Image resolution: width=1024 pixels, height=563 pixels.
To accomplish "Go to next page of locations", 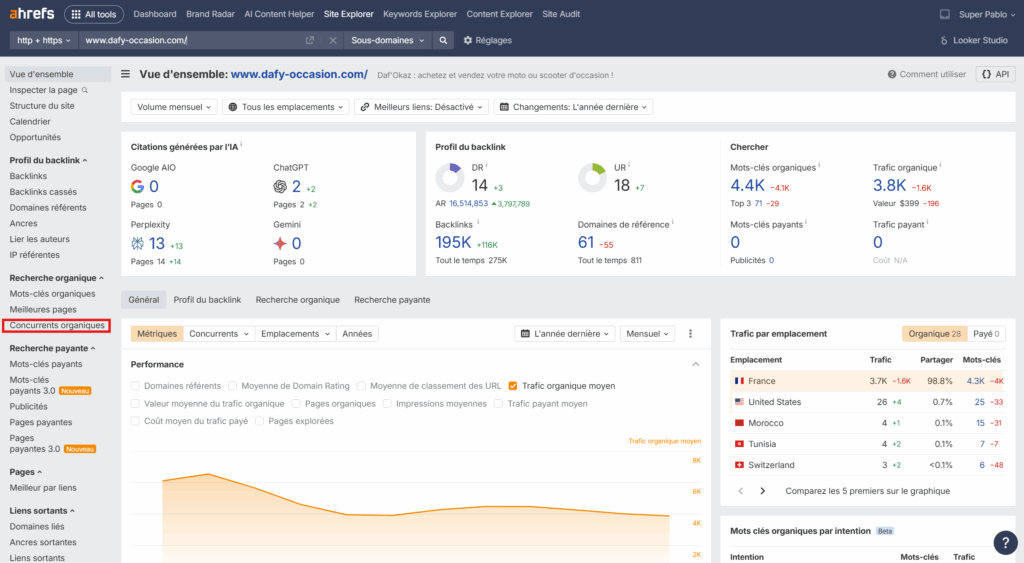I will pyautogui.click(x=762, y=491).
